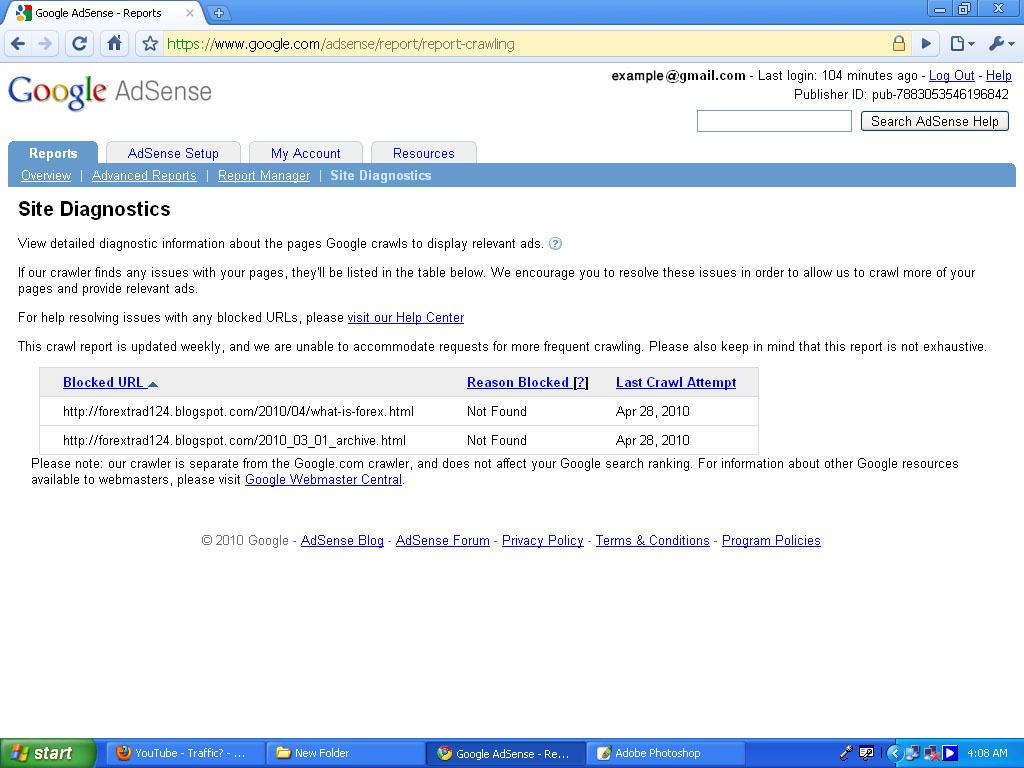Click Apr 28, 2010 in archive row
The height and width of the screenshot is (768, 1024).
tap(652, 440)
